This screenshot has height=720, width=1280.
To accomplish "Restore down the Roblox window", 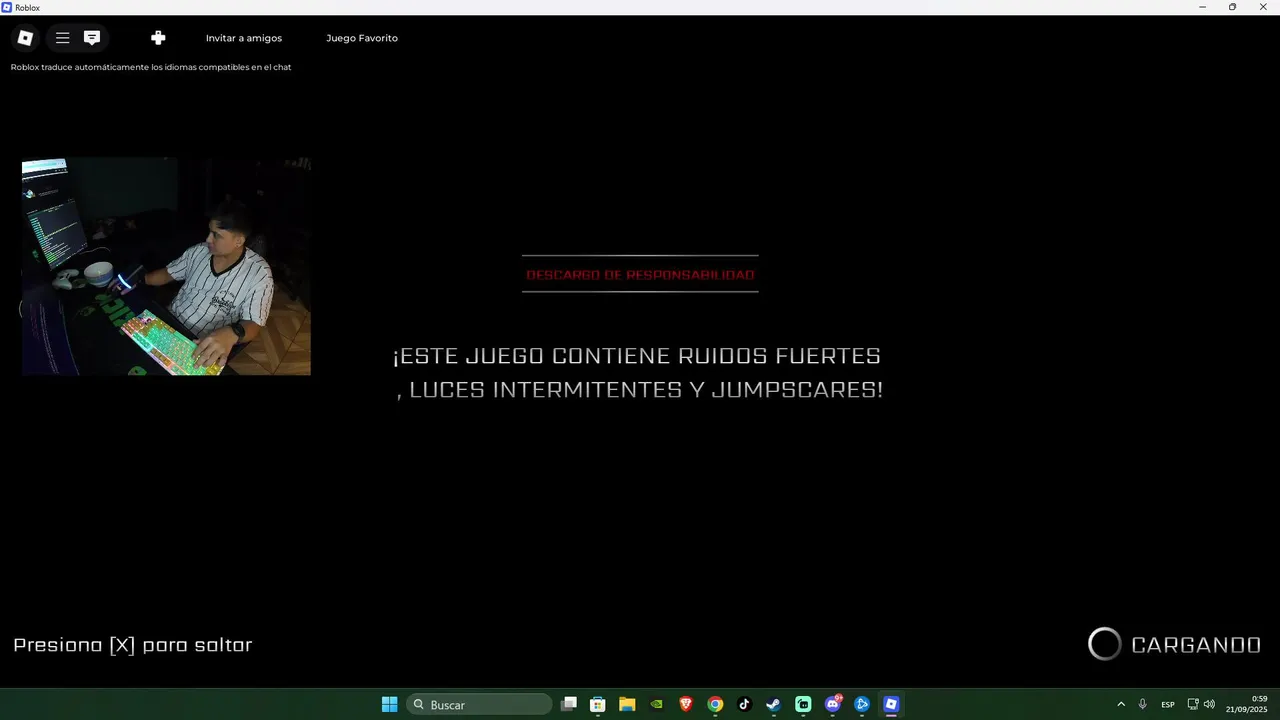I will tap(1232, 7).
